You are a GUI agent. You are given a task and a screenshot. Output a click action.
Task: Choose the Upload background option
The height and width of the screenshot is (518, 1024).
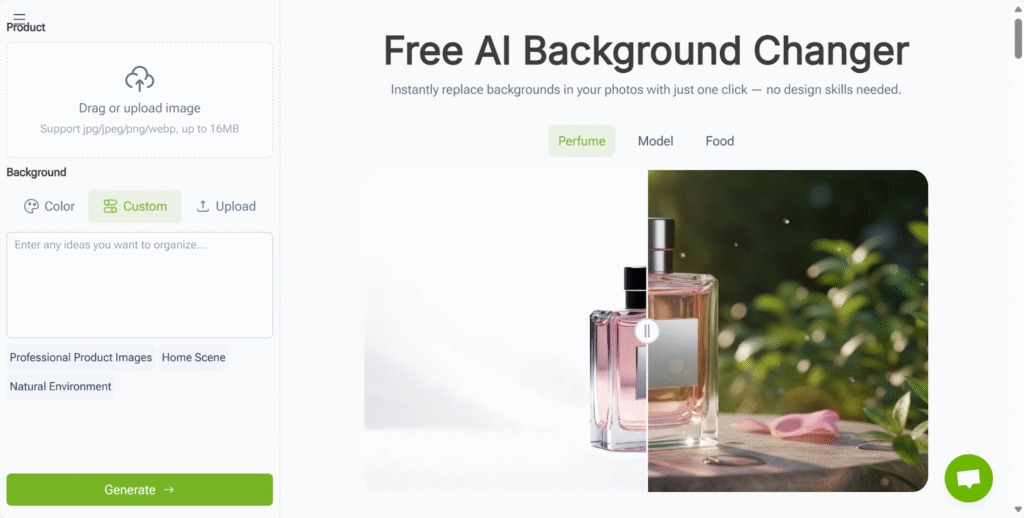point(226,206)
